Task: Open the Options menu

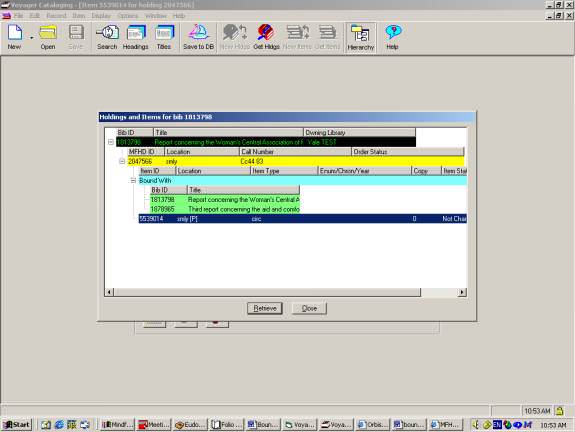Action: tap(128, 16)
